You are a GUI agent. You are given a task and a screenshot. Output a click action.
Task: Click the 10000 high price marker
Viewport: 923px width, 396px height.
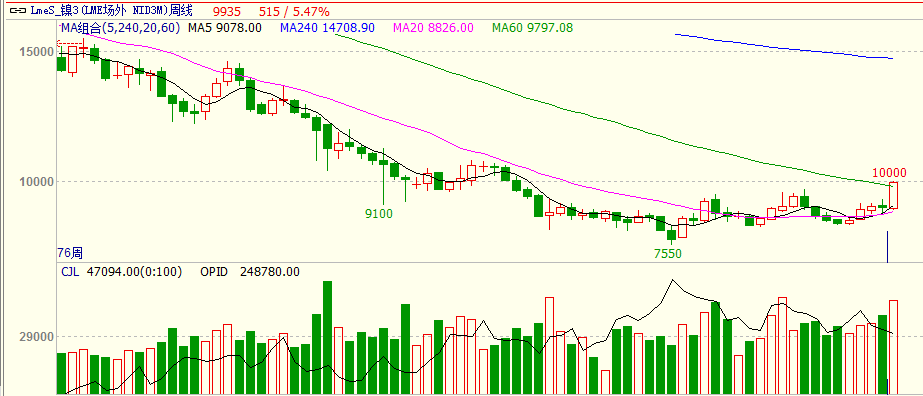click(889, 172)
